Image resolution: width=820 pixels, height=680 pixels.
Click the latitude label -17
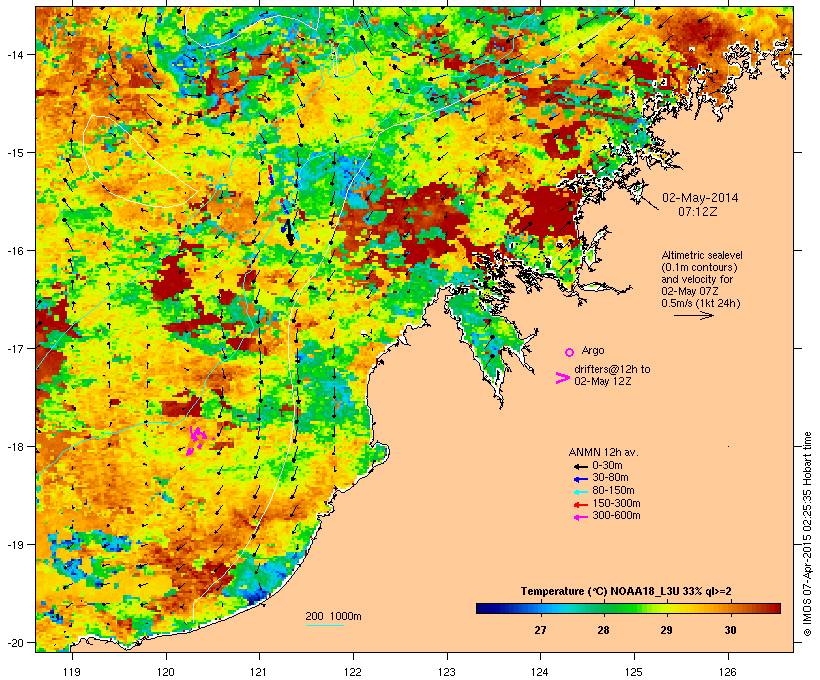14,349
